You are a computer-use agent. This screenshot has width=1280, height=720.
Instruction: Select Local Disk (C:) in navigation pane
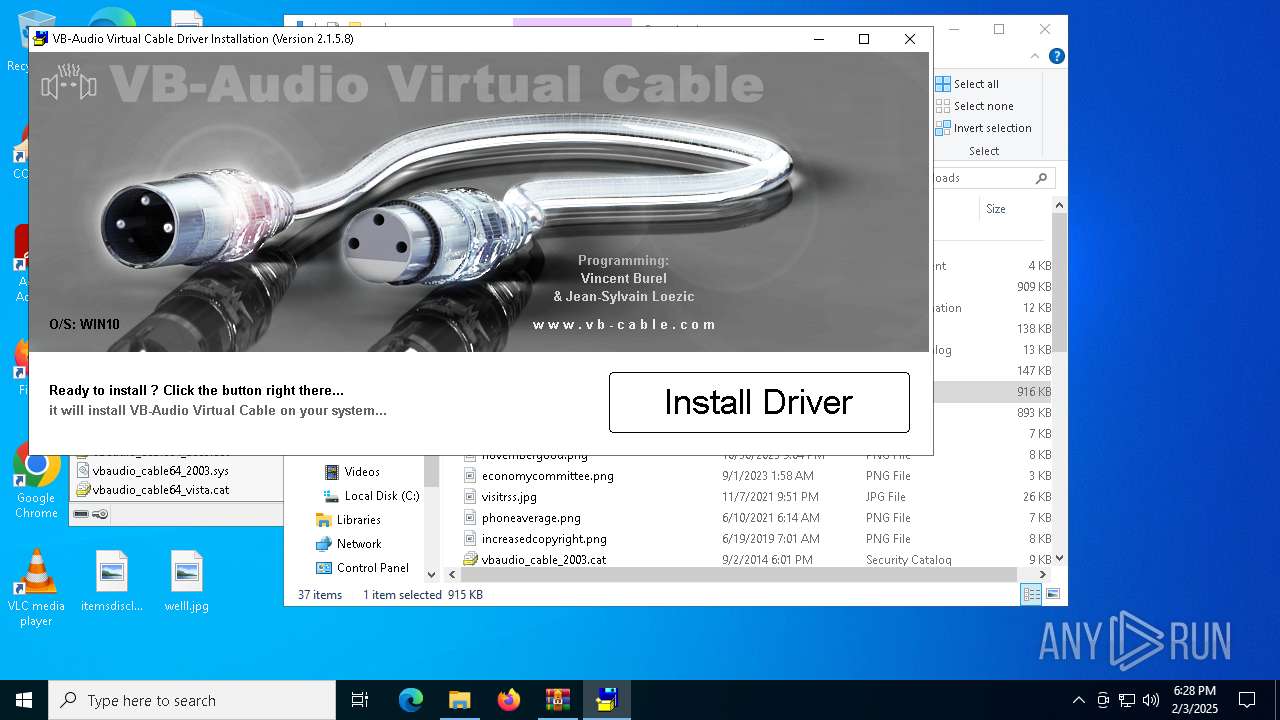tap(371, 496)
